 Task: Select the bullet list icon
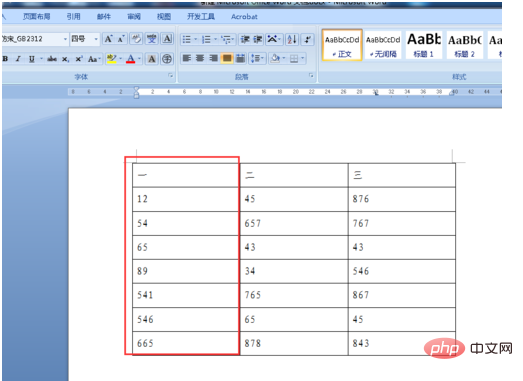(x=186, y=39)
